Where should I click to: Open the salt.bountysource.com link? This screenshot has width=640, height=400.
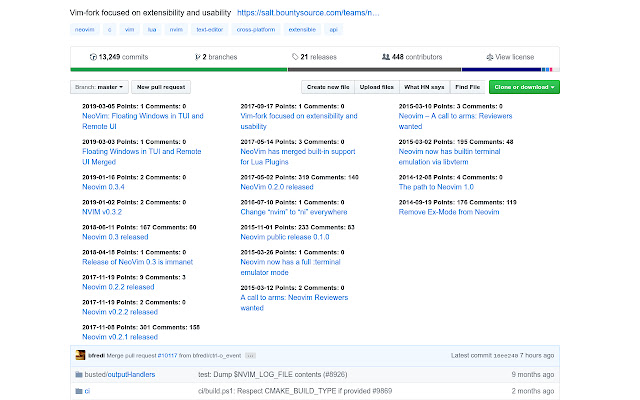[x=307, y=13]
